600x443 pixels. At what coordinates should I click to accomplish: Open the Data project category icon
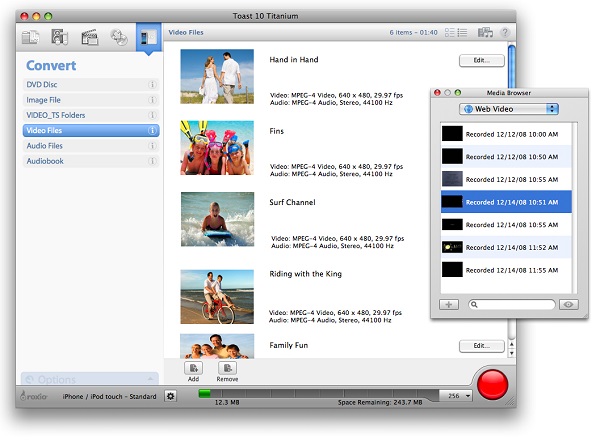30,38
